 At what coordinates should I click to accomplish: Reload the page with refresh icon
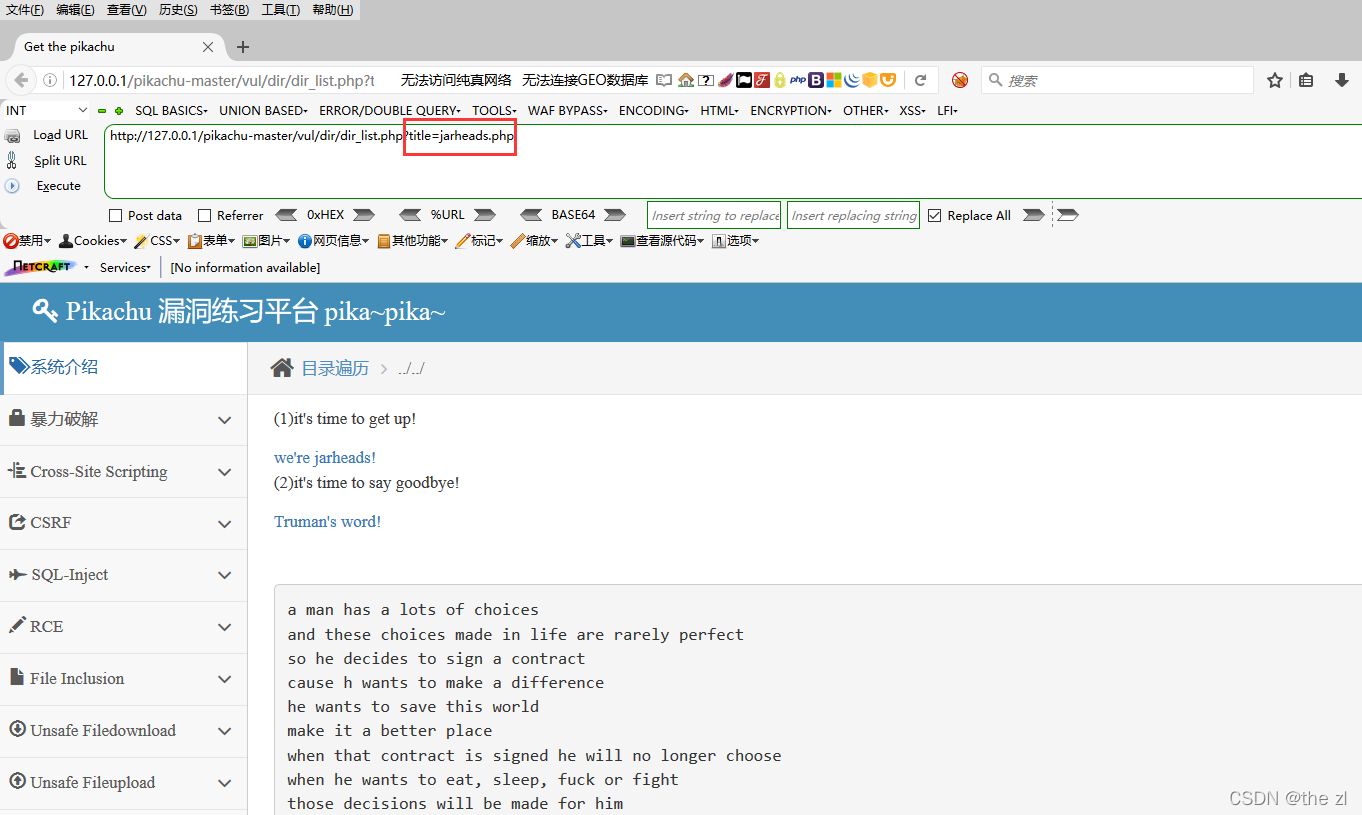921,80
